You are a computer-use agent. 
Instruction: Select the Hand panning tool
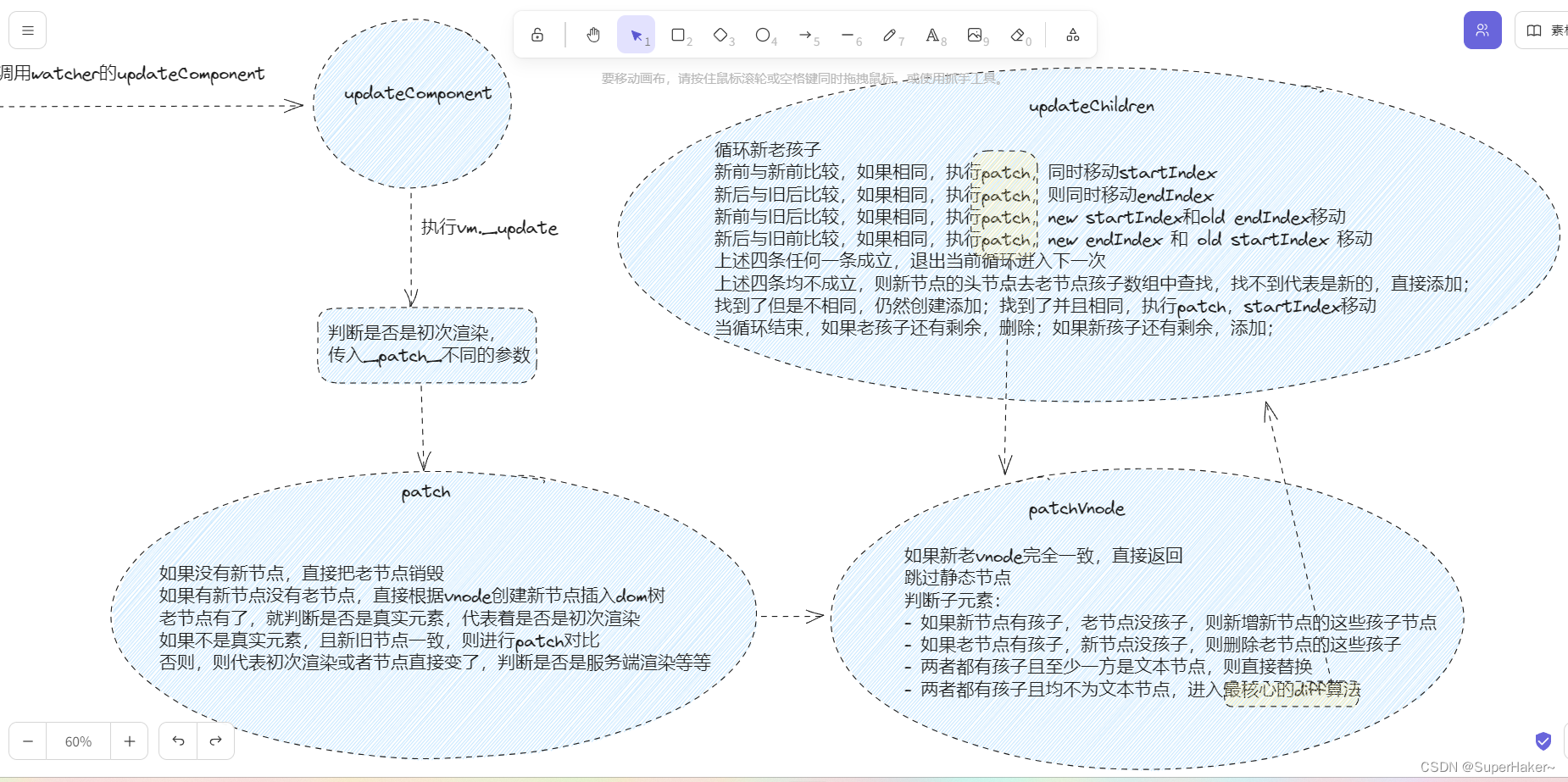pos(593,35)
